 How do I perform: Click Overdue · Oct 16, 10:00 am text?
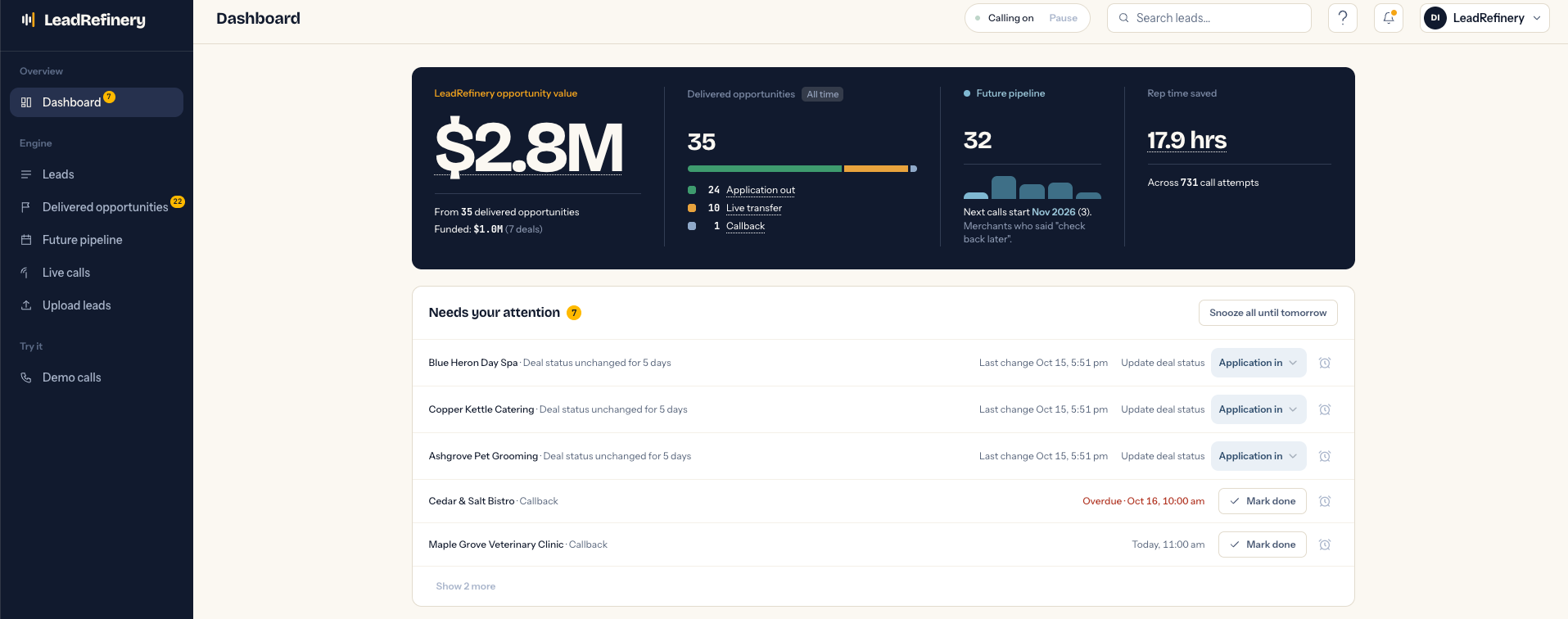[x=1143, y=501]
